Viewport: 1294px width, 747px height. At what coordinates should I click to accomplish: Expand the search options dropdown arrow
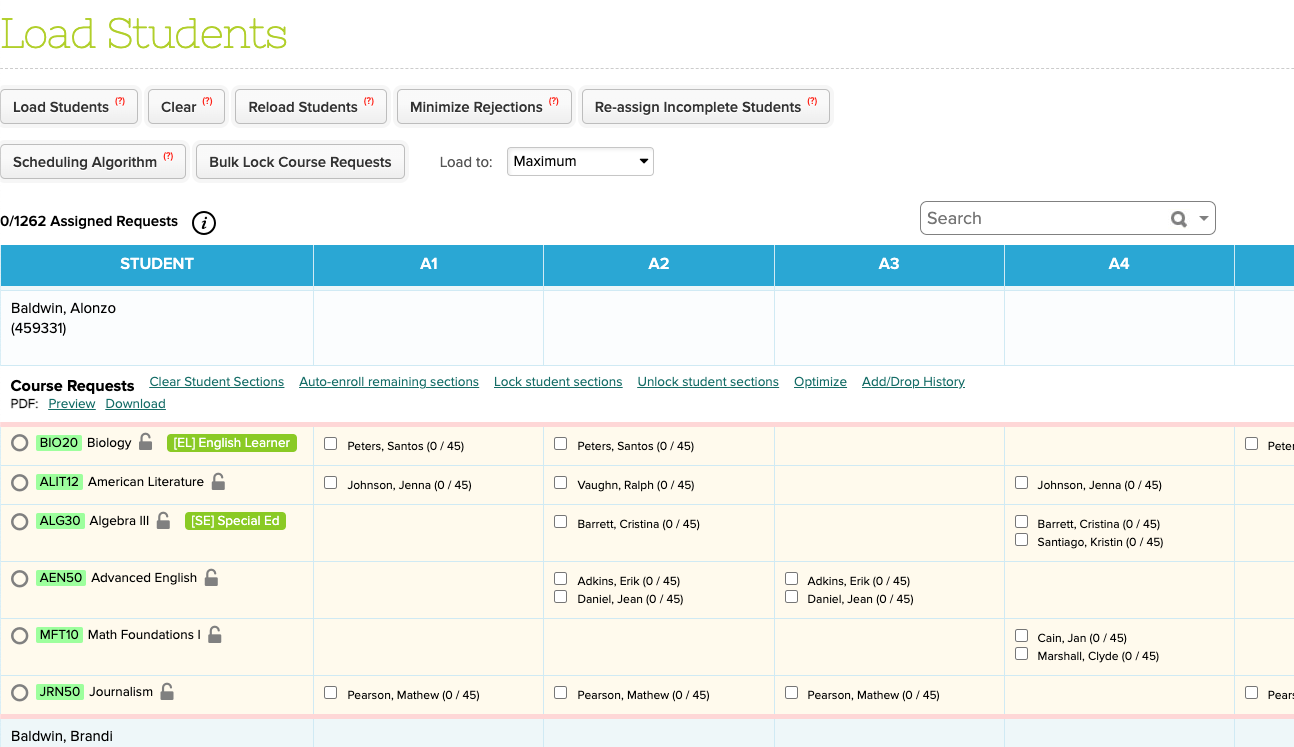(x=1204, y=219)
